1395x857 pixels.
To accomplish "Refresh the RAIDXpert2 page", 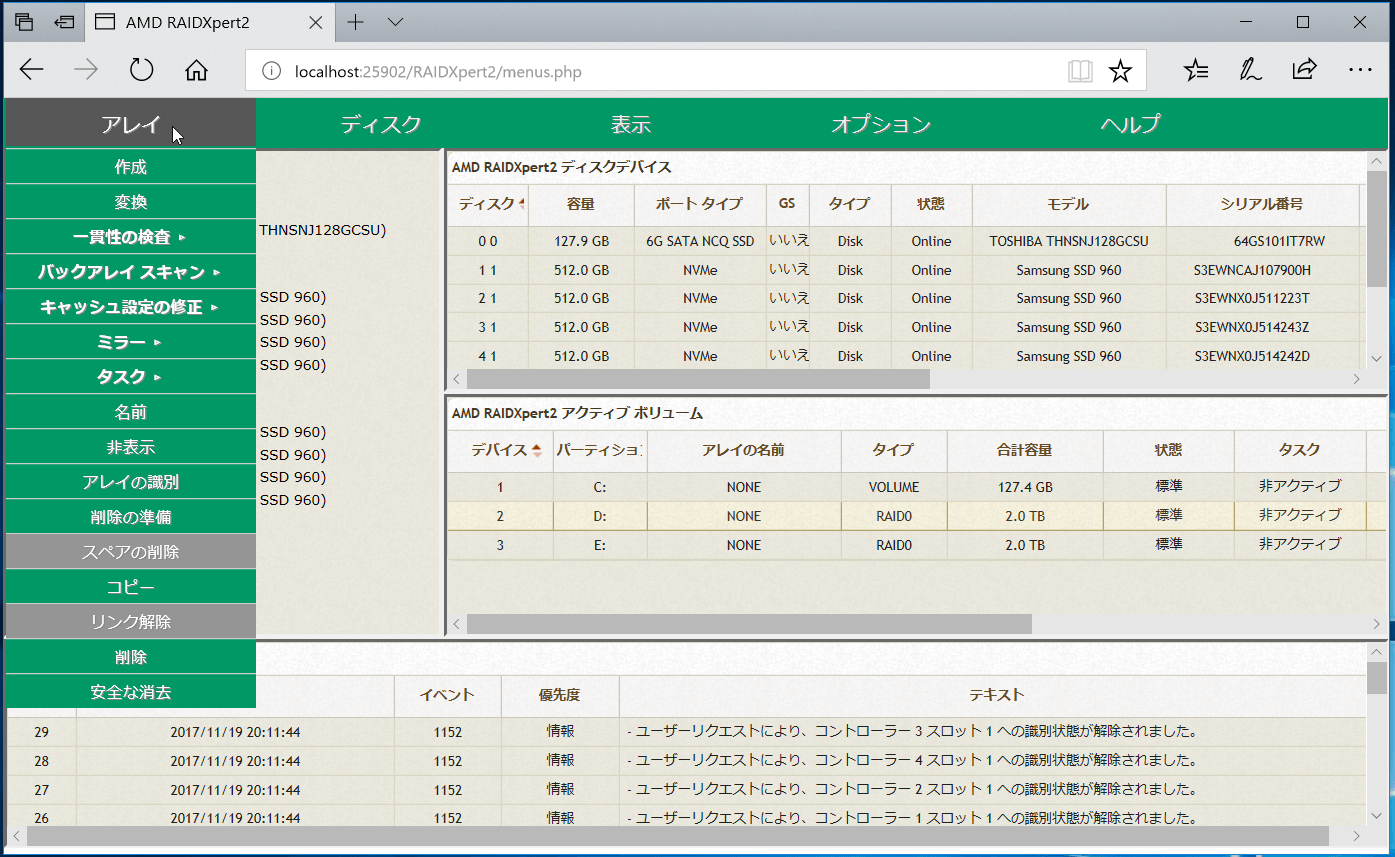I will coord(142,70).
